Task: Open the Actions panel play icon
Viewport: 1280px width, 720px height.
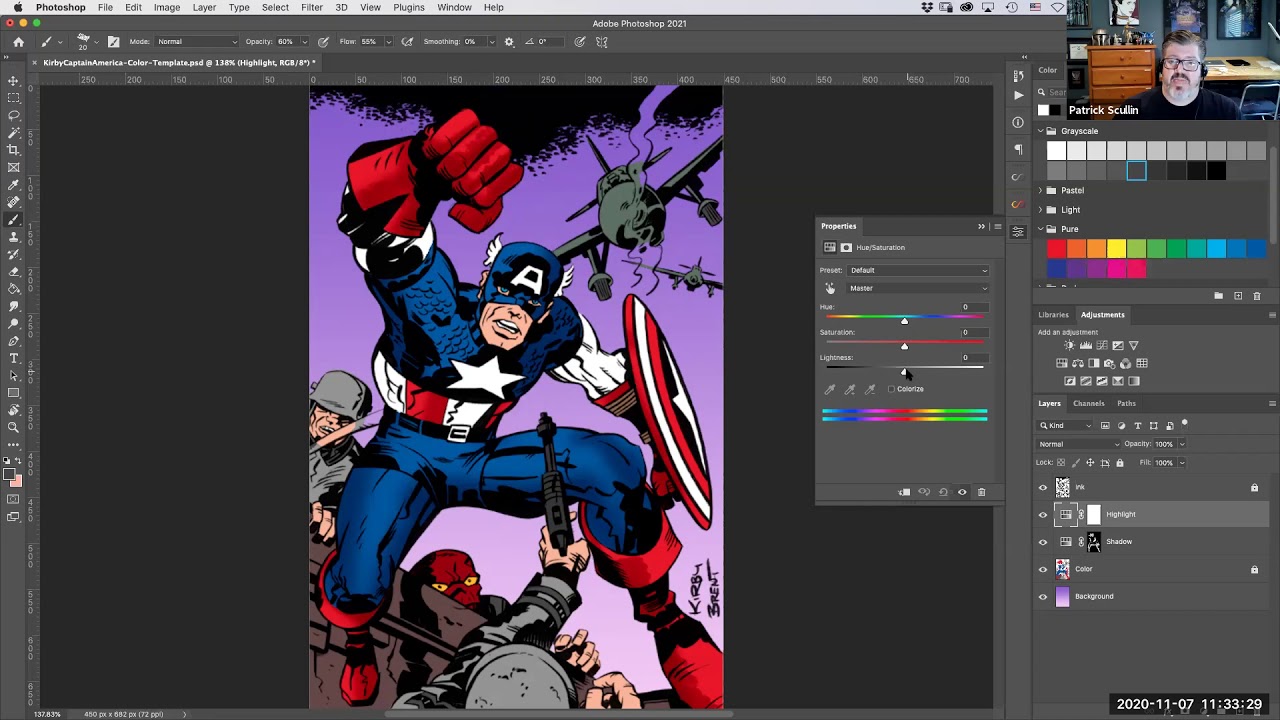Action: coord(1018,95)
